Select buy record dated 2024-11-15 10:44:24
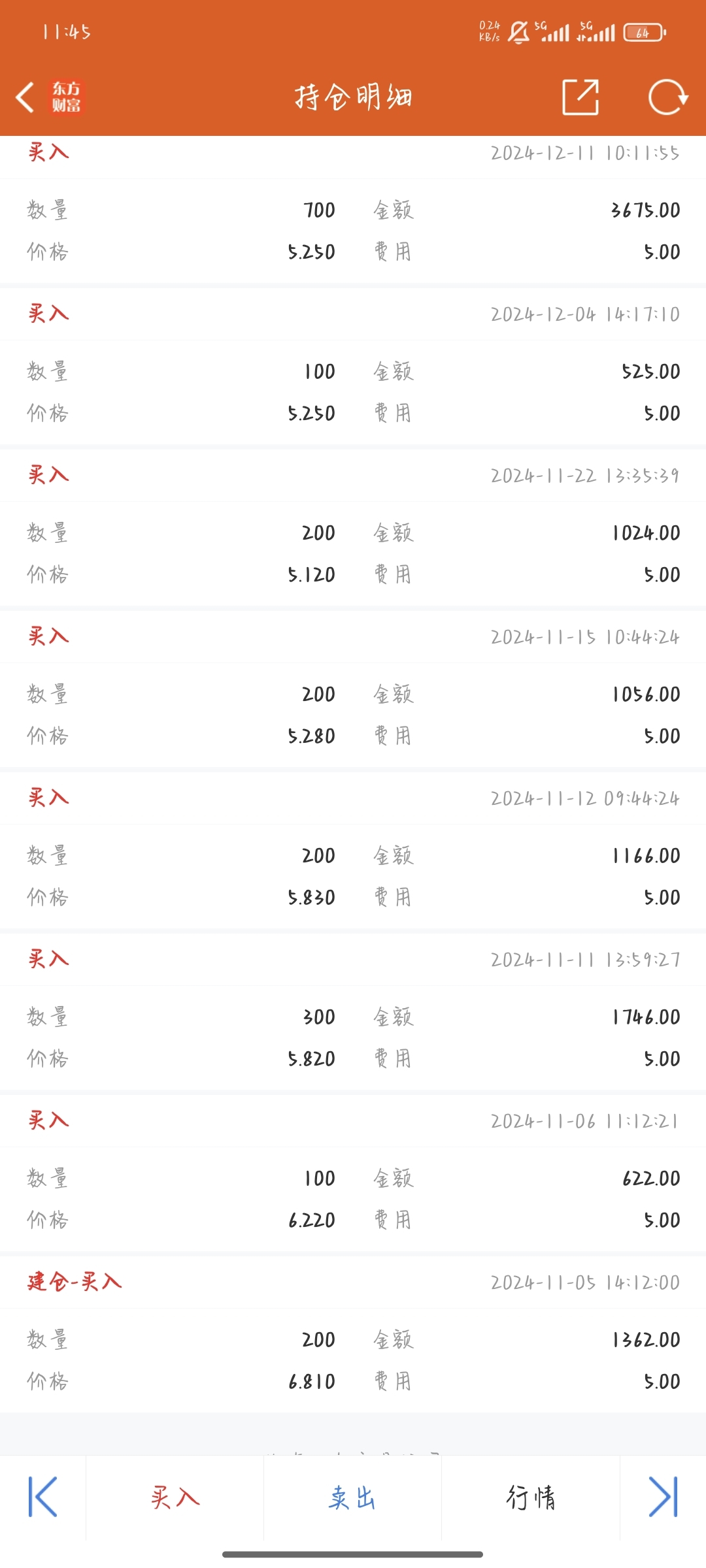Image resolution: width=706 pixels, height=1568 pixels. [353, 689]
